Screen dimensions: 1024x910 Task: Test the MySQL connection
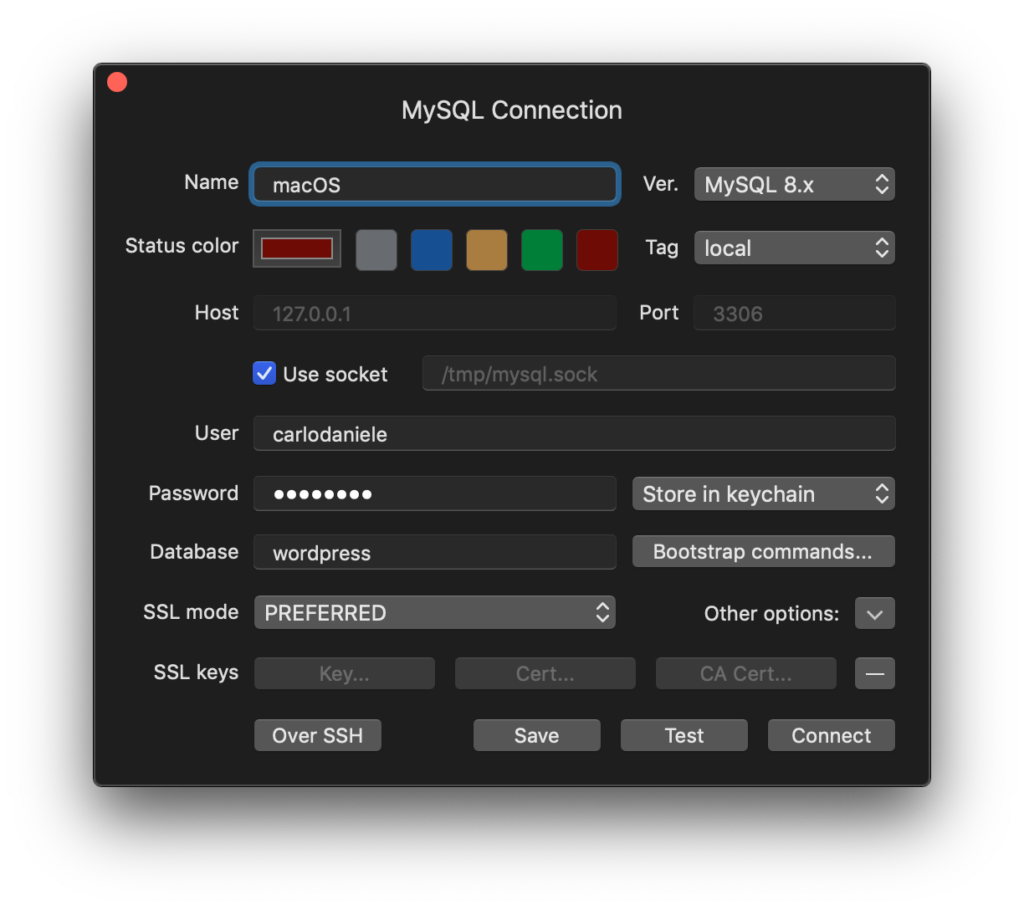(684, 736)
